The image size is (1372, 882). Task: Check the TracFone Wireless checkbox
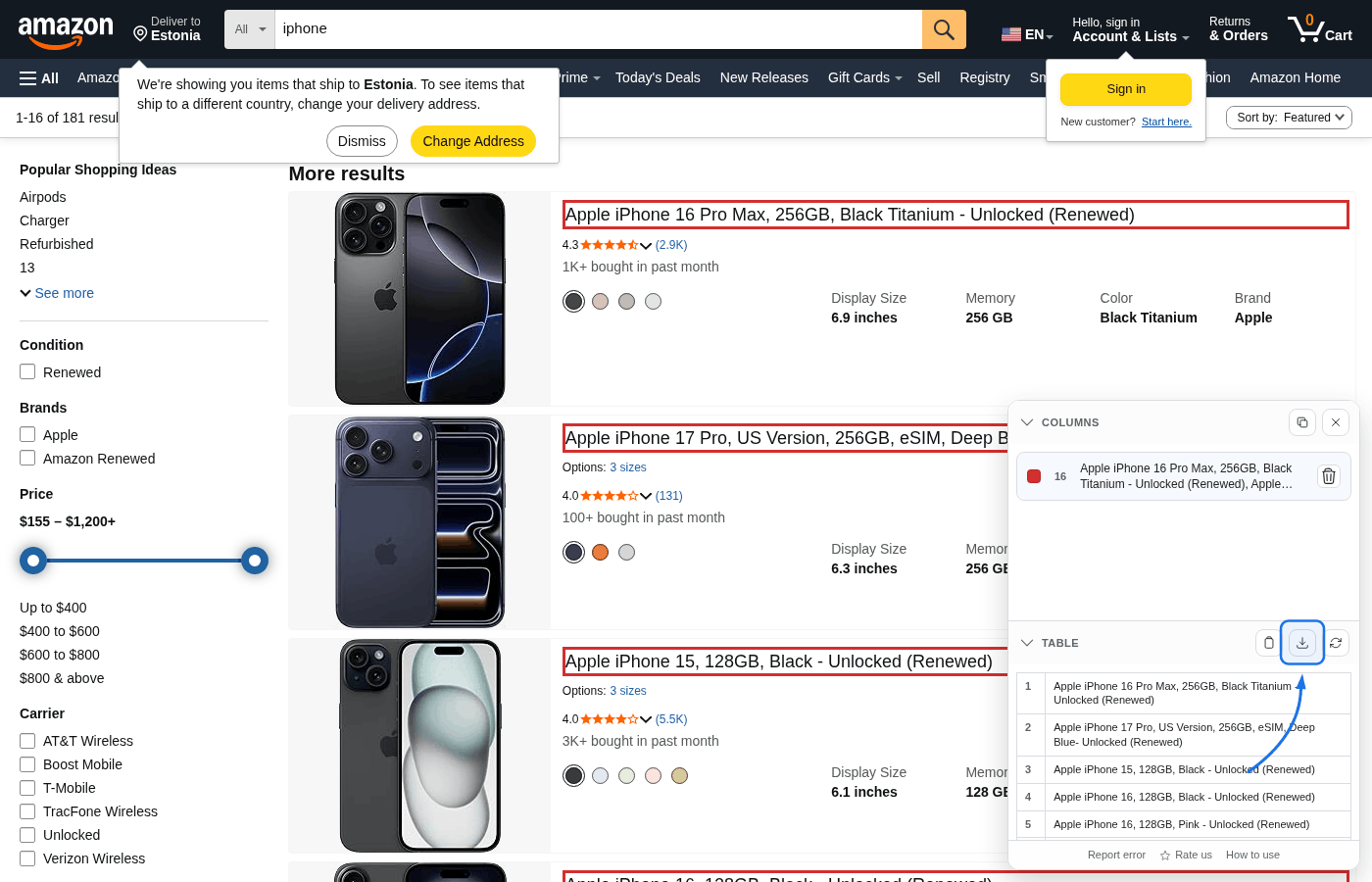pos(27,811)
